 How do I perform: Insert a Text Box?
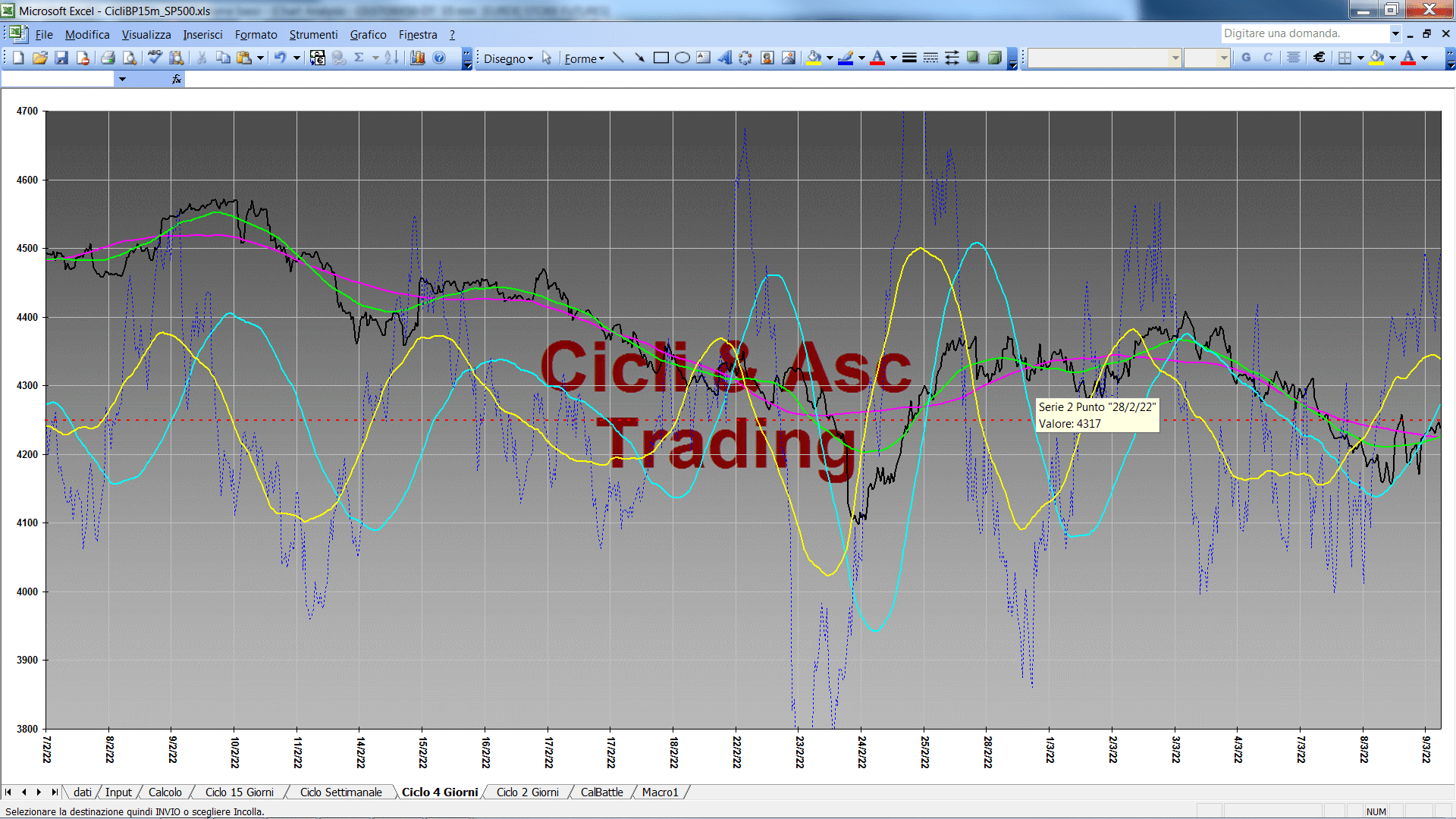point(703,58)
